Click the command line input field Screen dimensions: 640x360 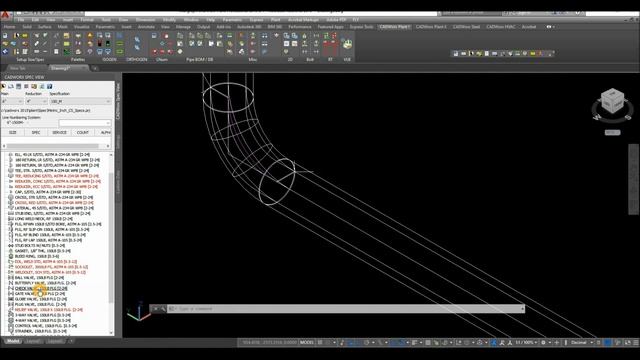click(346, 309)
